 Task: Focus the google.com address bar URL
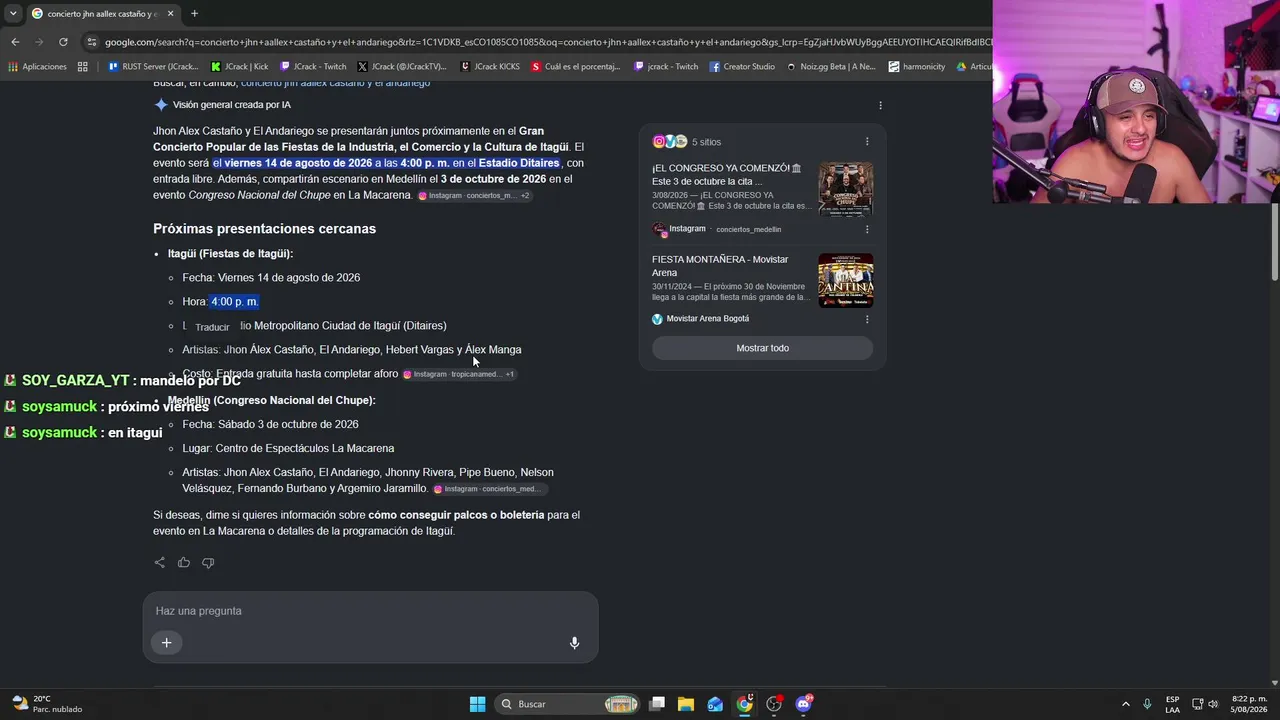tap(548, 42)
